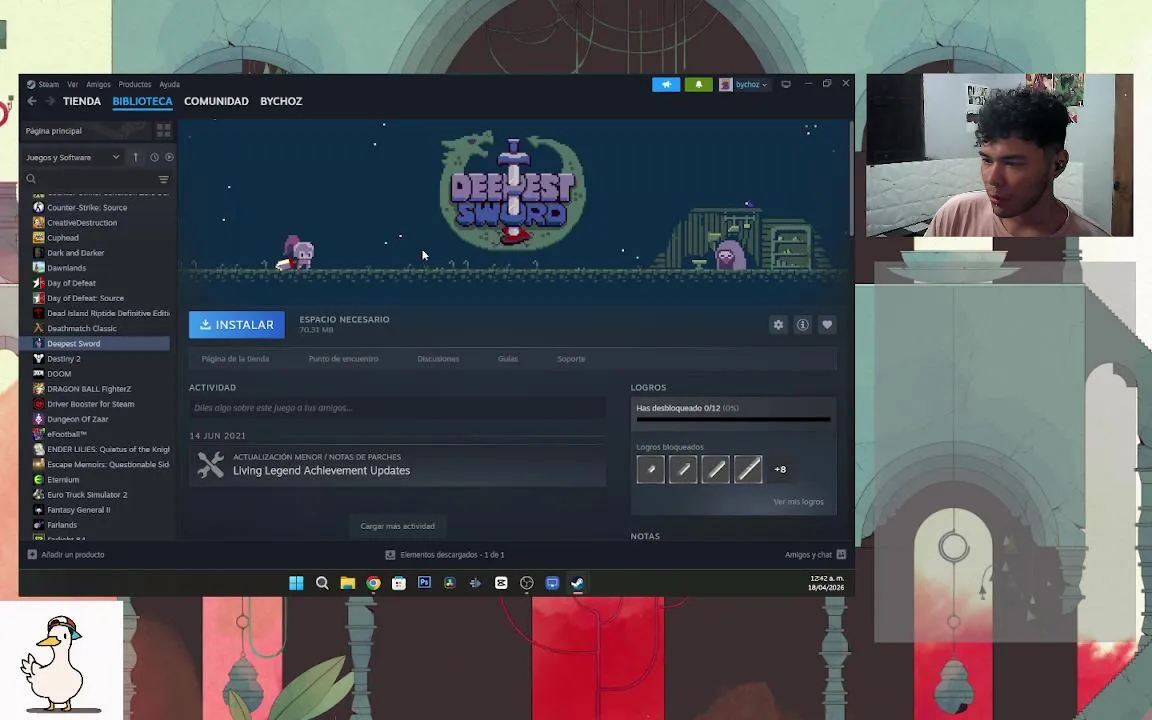The height and width of the screenshot is (720, 1152).
Task: Open the Ver menu
Action: point(73,84)
